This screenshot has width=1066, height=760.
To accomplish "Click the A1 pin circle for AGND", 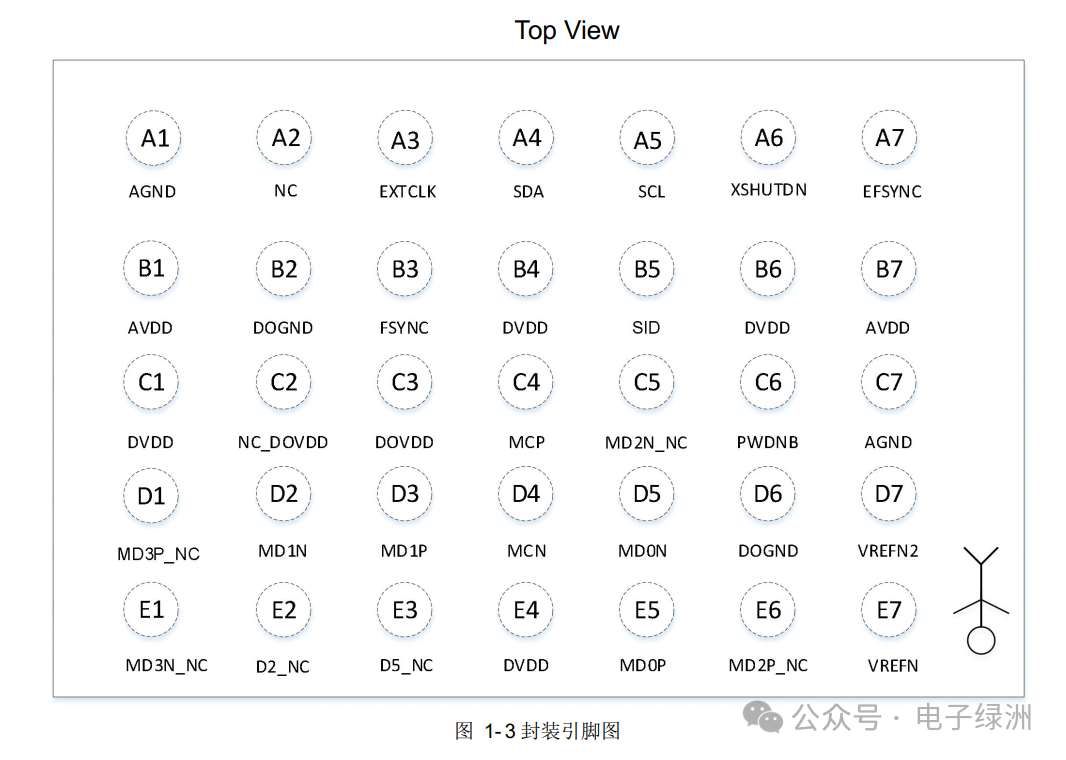I will [154, 138].
